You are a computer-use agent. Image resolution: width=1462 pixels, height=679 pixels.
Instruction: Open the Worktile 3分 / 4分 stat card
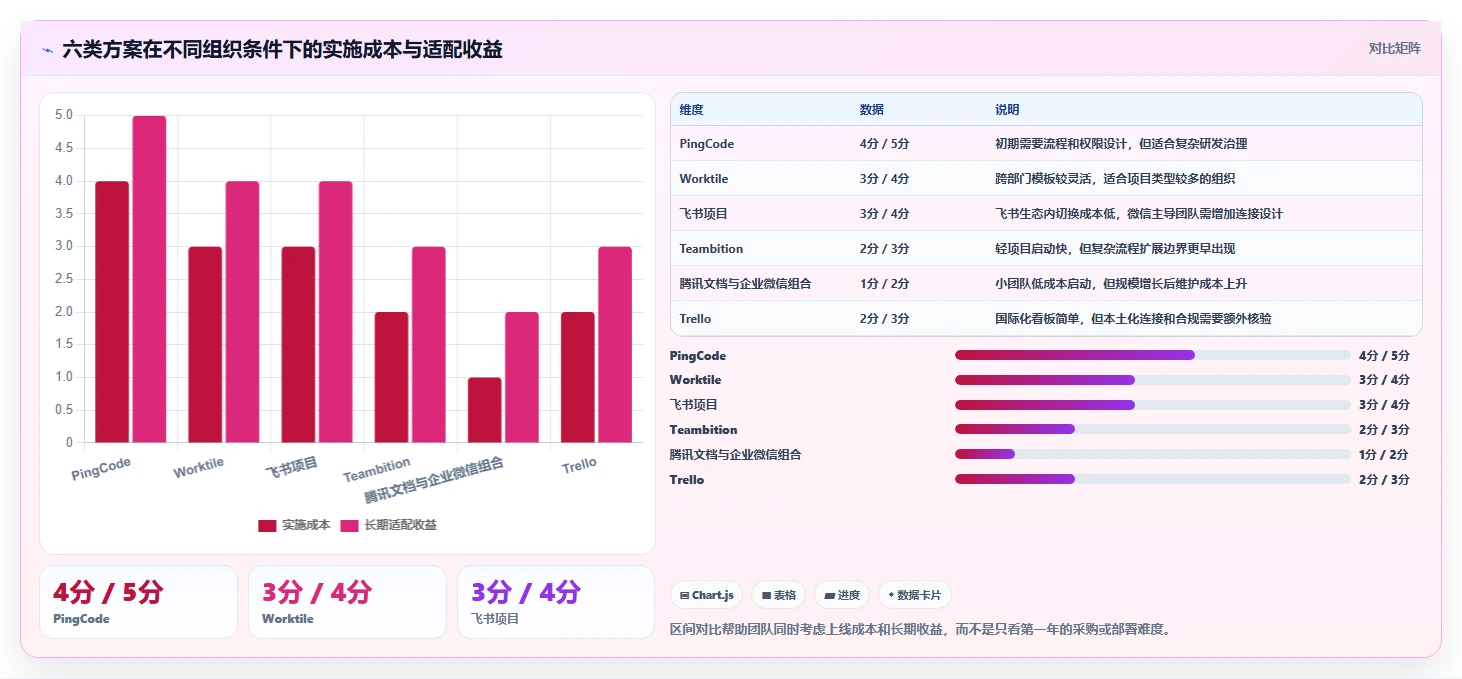(347, 602)
